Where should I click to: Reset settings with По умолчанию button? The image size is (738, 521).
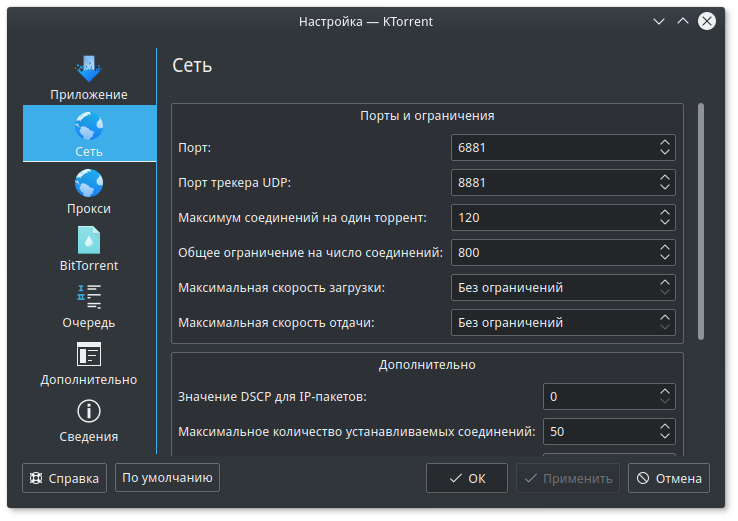167,478
